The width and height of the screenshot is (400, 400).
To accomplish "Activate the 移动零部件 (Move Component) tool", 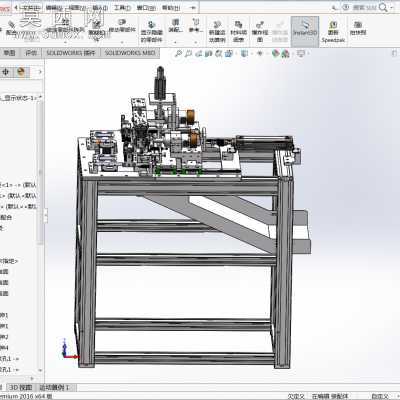I will click(x=122, y=25).
